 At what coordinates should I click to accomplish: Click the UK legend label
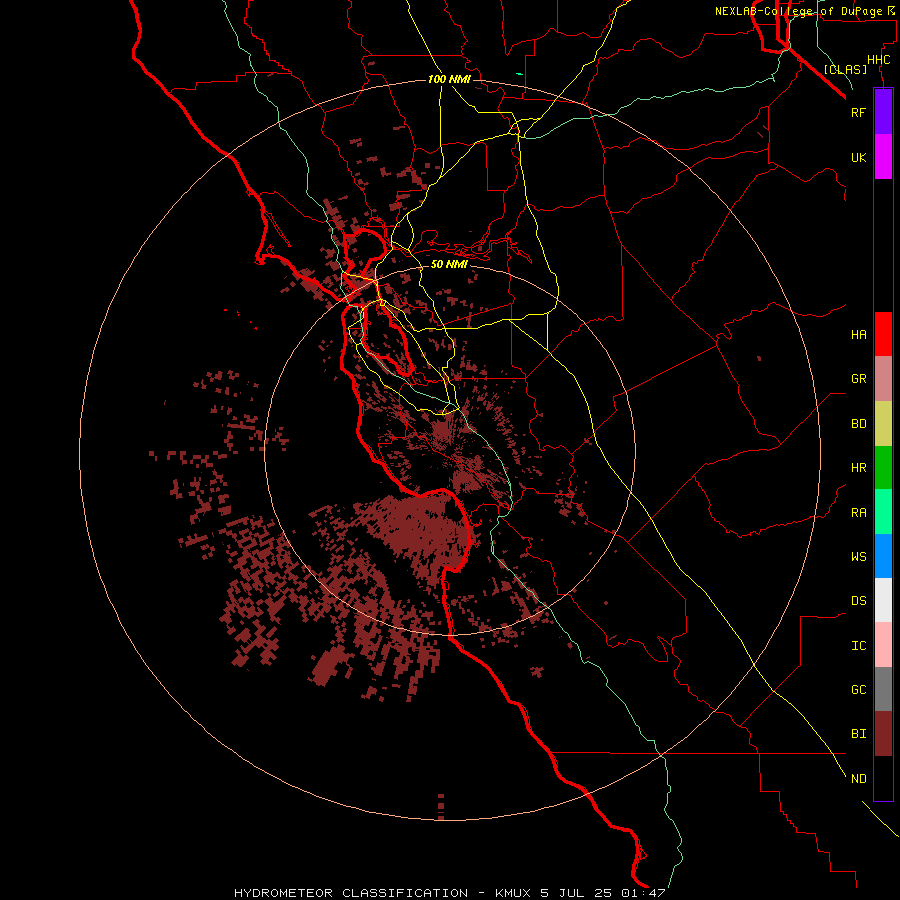pyautogui.click(x=858, y=158)
